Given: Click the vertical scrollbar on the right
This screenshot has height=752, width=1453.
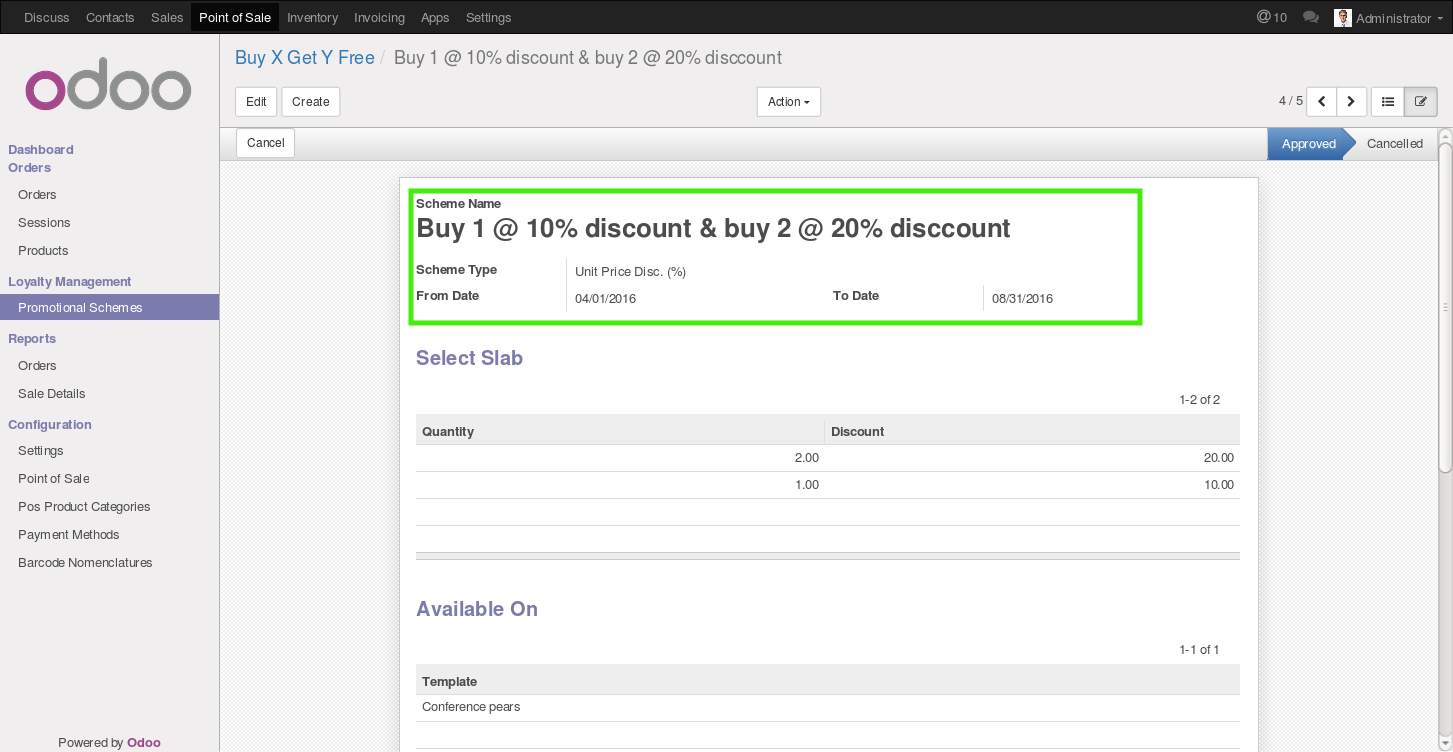Looking at the screenshot, I should (1445, 307).
